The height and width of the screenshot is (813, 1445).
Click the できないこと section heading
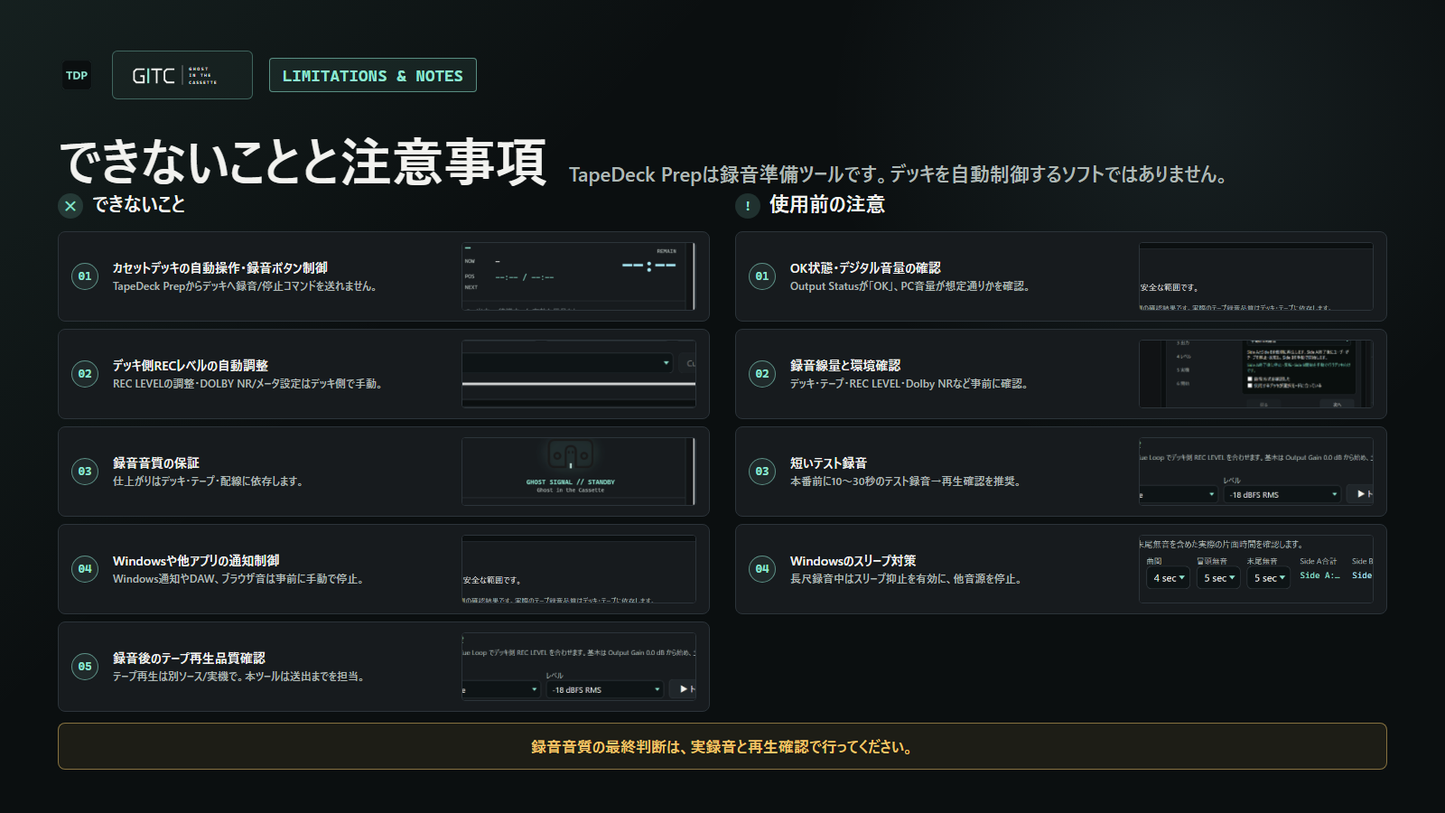139,204
